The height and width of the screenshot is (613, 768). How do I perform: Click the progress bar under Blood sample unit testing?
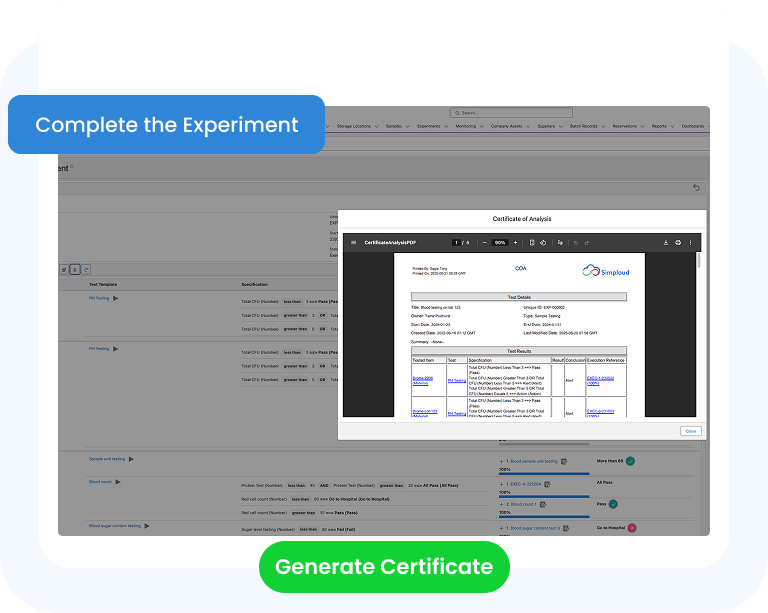point(544,473)
